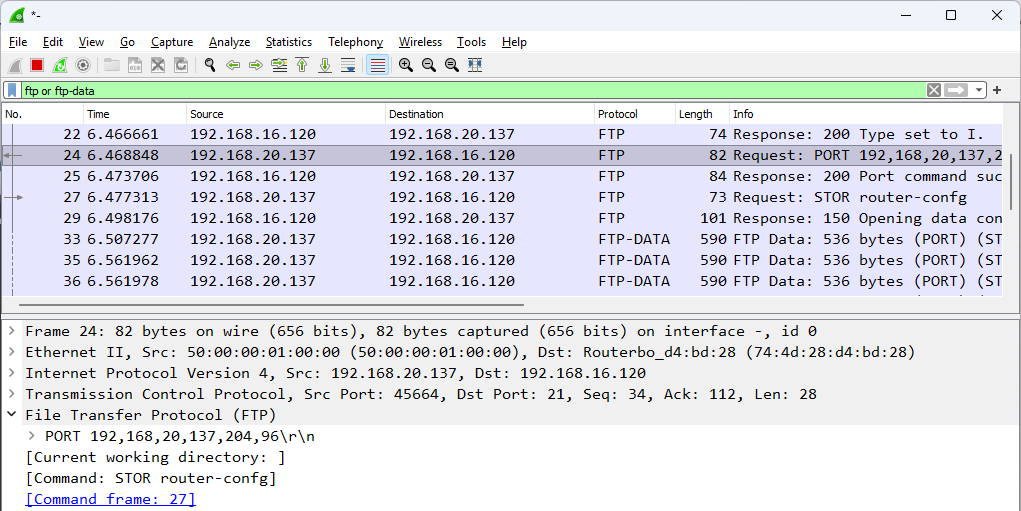
Task: Stop the running capture with the red square
Action: pyautogui.click(x=37, y=65)
